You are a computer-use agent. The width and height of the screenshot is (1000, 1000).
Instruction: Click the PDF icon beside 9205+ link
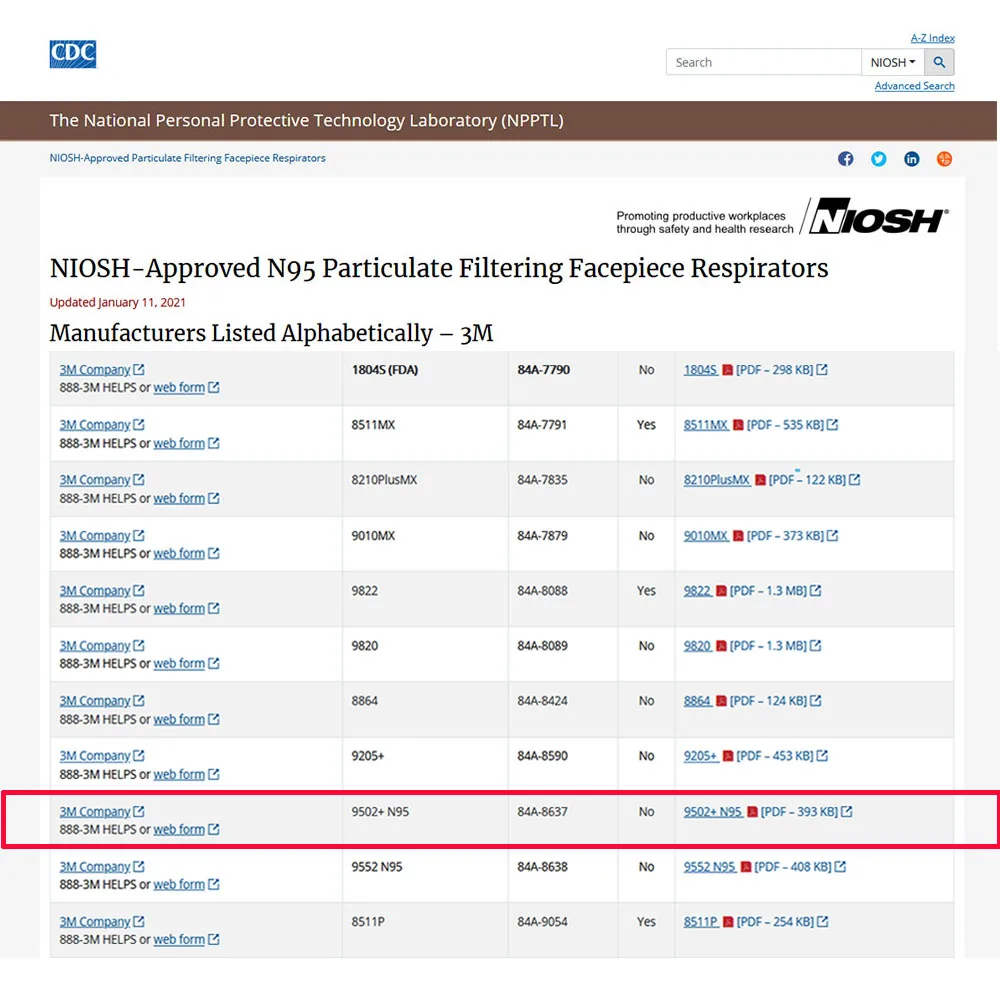point(728,756)
